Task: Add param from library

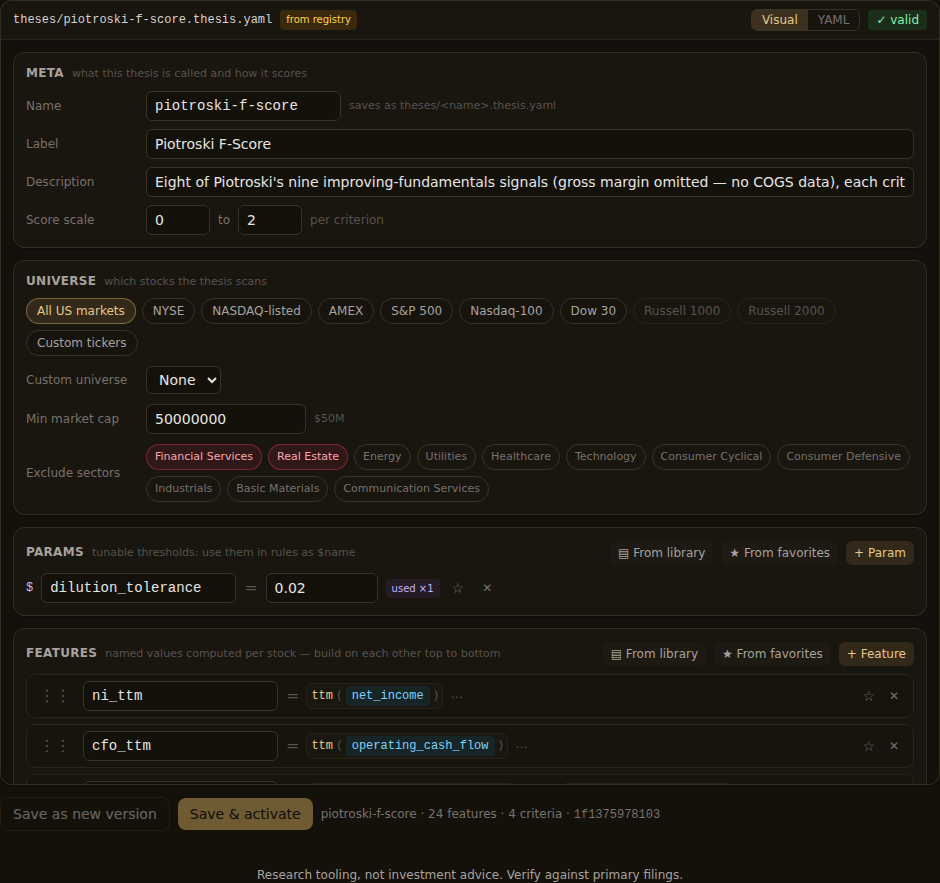Action: coord(662,553)
